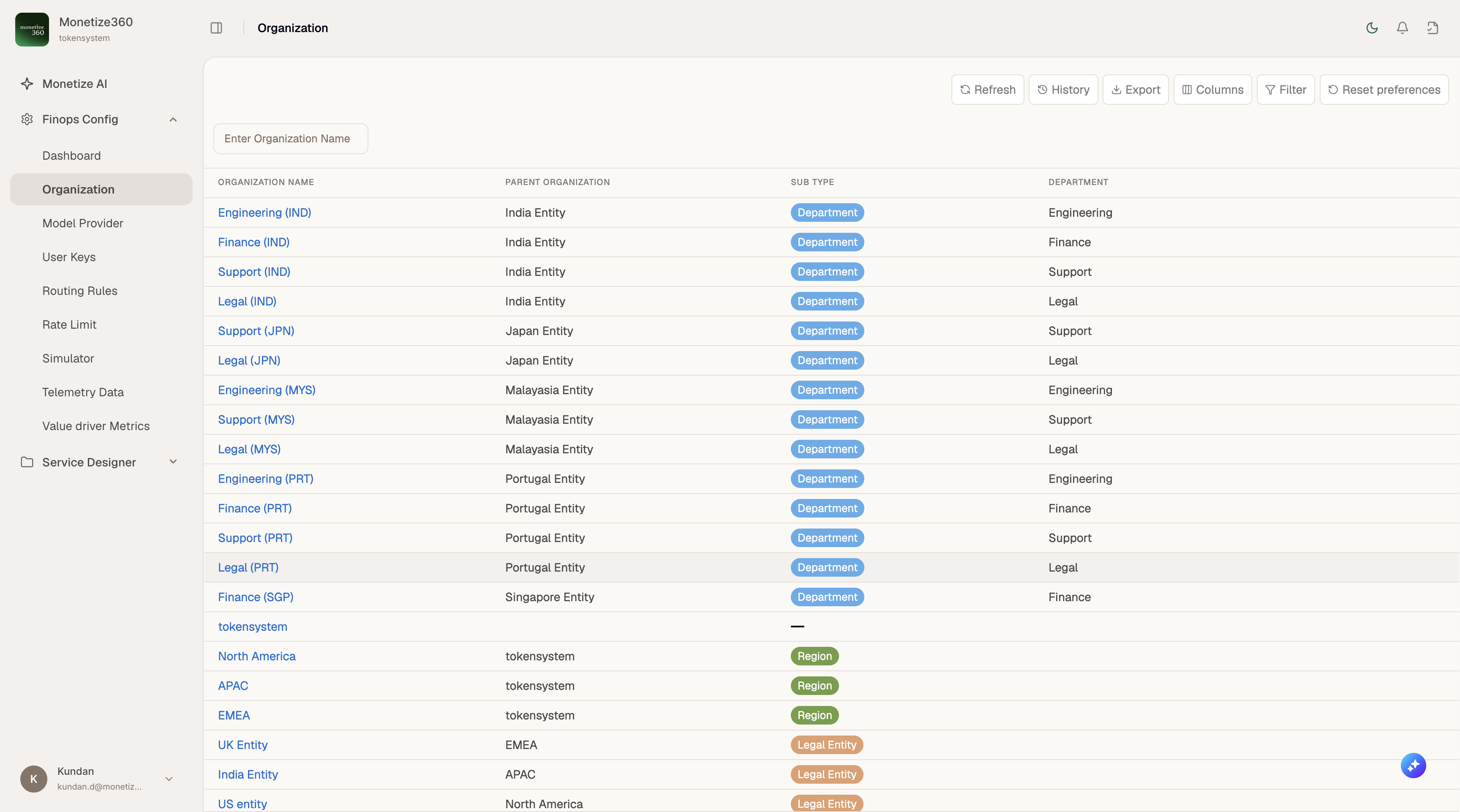Refresh the organization table
This screenshot has height=812, width=1460.
pyautogui.click(x=987, y=90)
